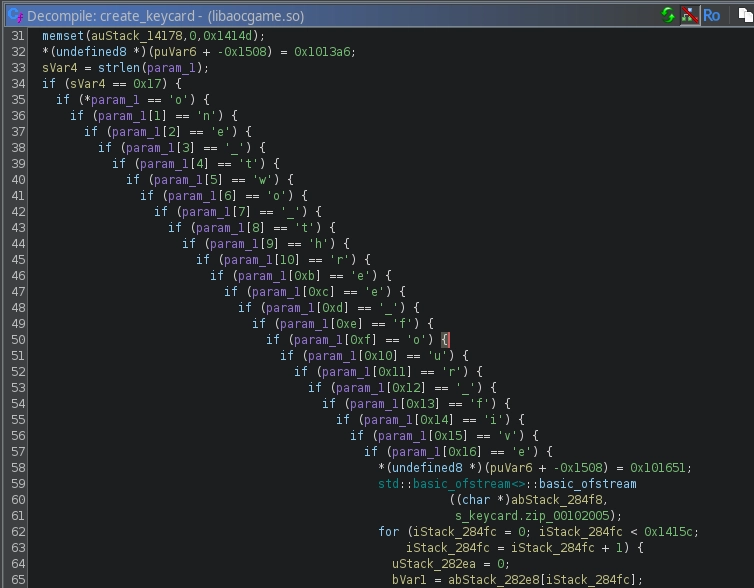Click the green Re-decompile refresh icon
The width and height of the screenshot is (754, 588).
click(x=668, y=15)
